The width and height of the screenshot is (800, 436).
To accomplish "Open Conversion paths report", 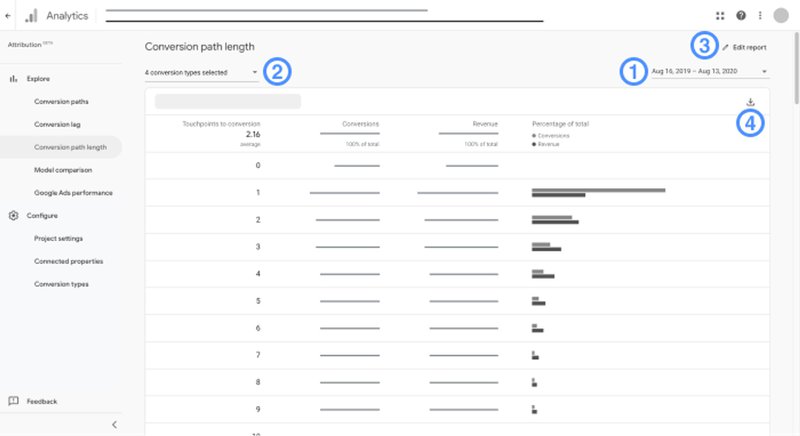I will click(61, 101).
